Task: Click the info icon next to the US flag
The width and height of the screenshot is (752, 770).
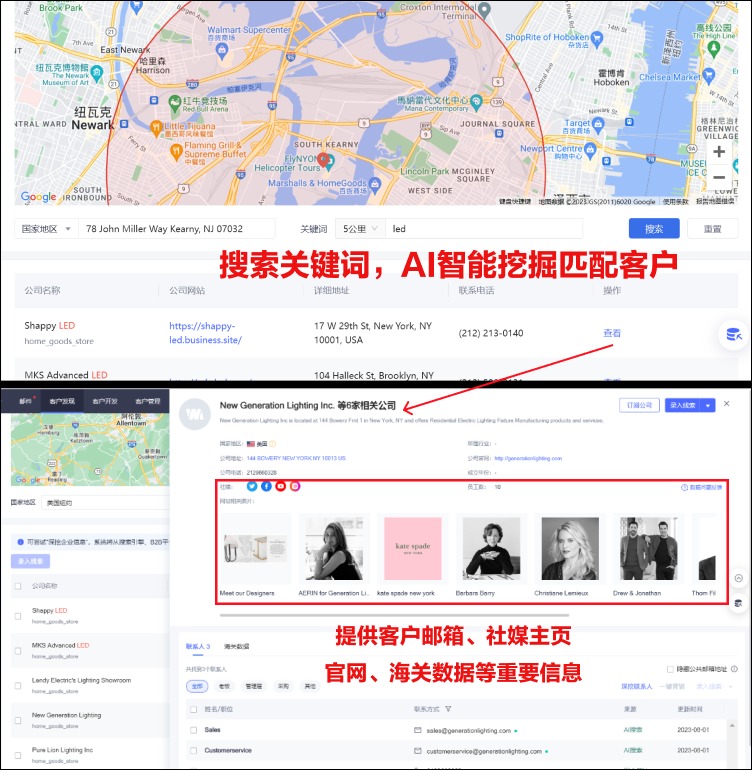Action: pyautogui.click(x=273, y=443)
